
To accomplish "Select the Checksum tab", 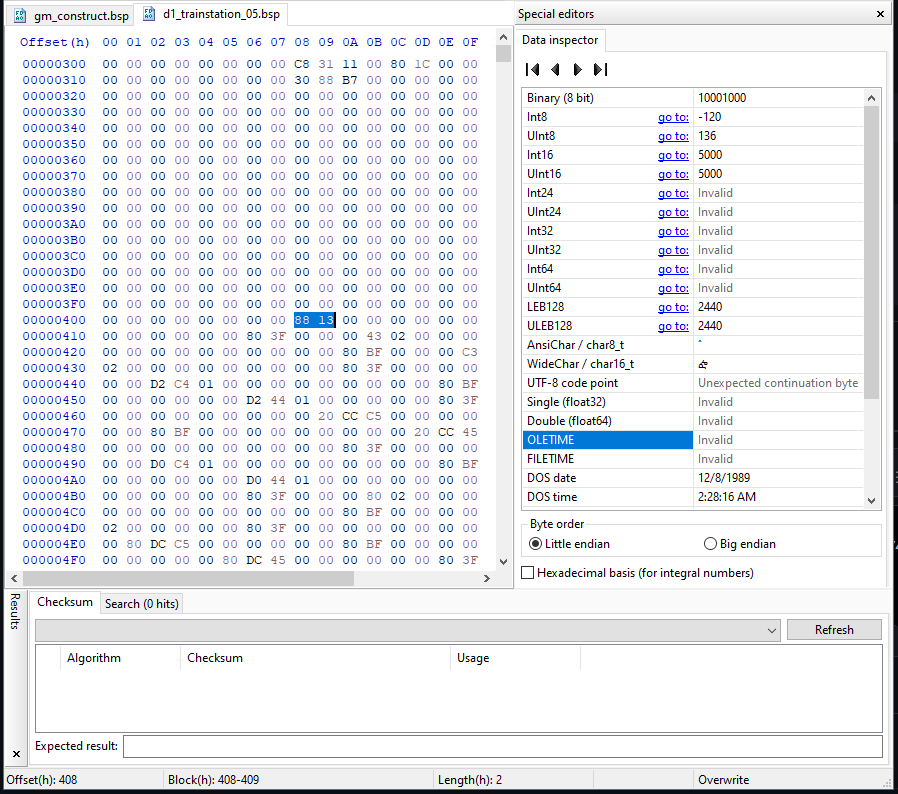I will point(64,601).
